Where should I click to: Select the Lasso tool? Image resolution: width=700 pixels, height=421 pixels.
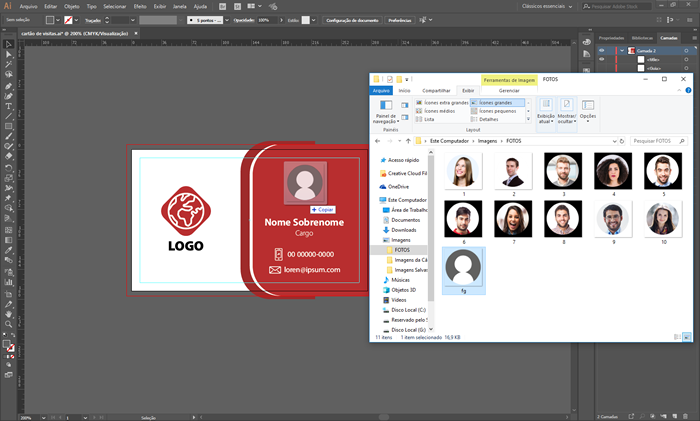coord(8,75)
